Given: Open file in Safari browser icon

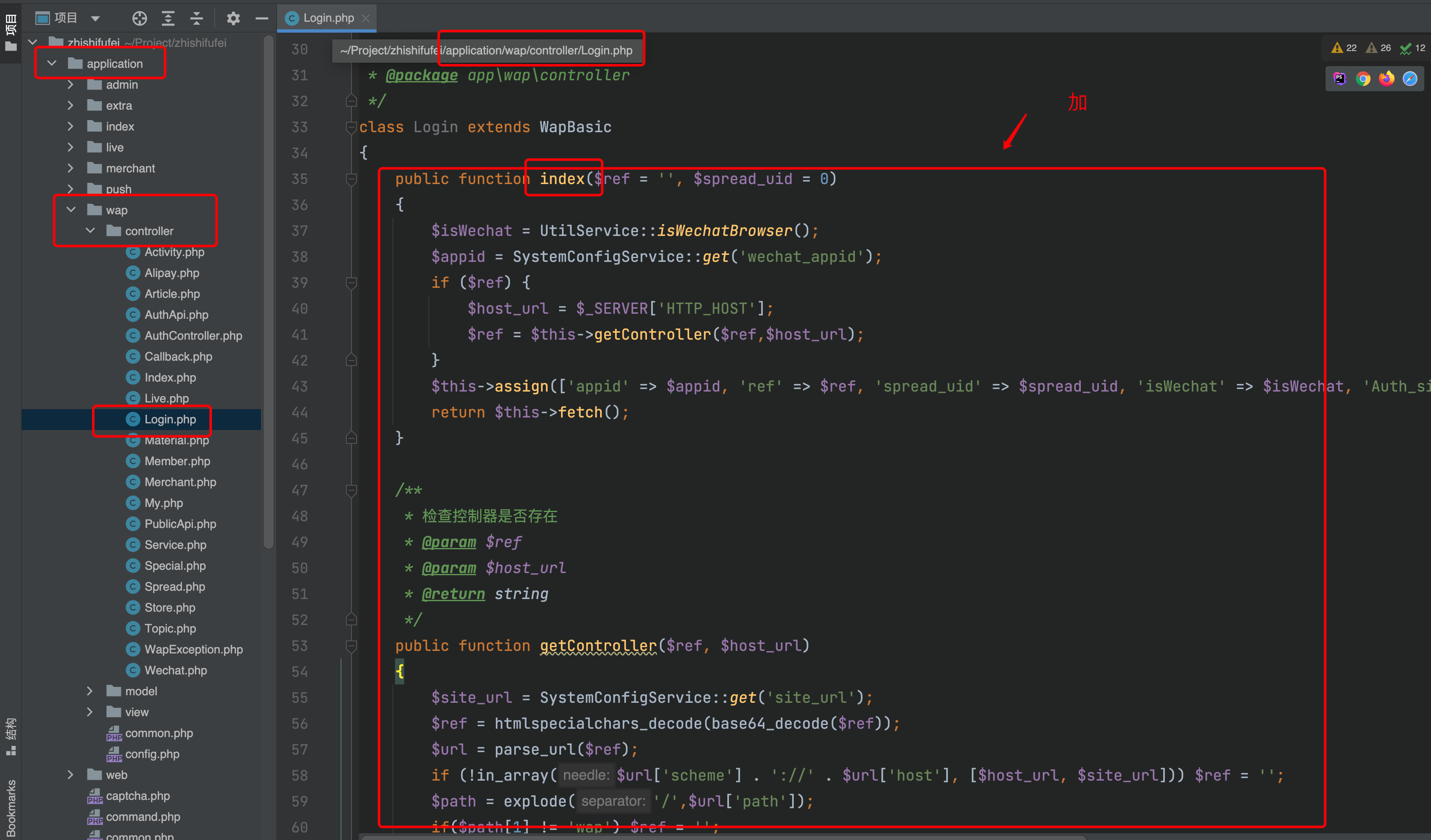Looking at the screenshot, I should point(1410,78).
